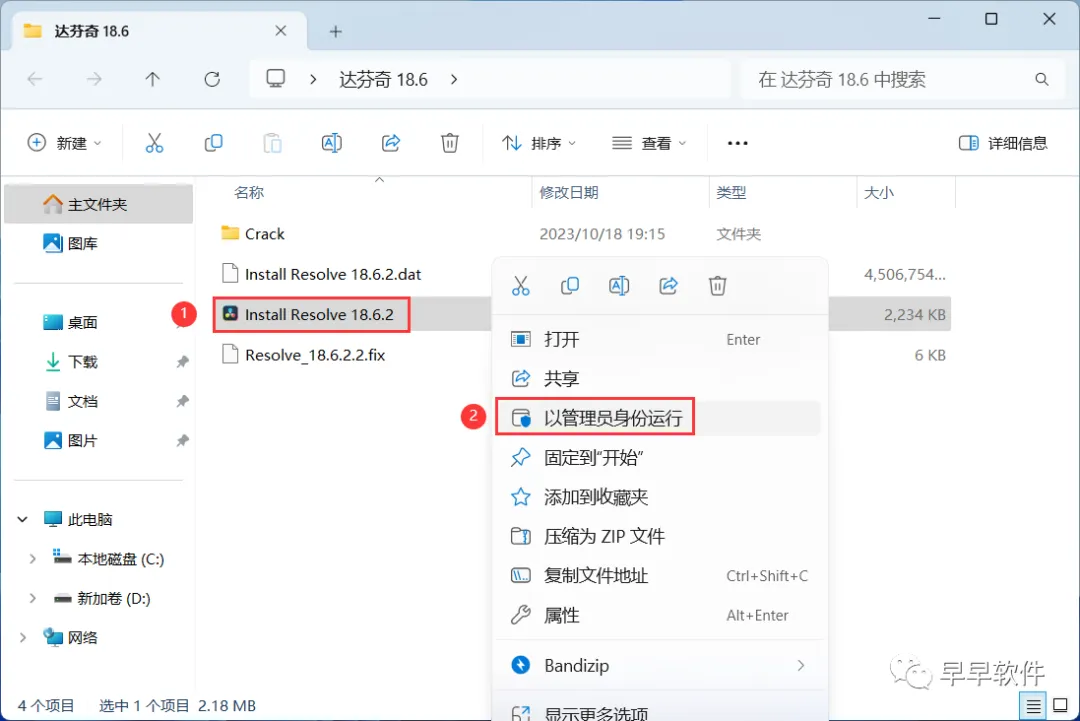Choose 属性 in context menu
The width and height of the screenshot is (1080, 721).
pos(660,615)
